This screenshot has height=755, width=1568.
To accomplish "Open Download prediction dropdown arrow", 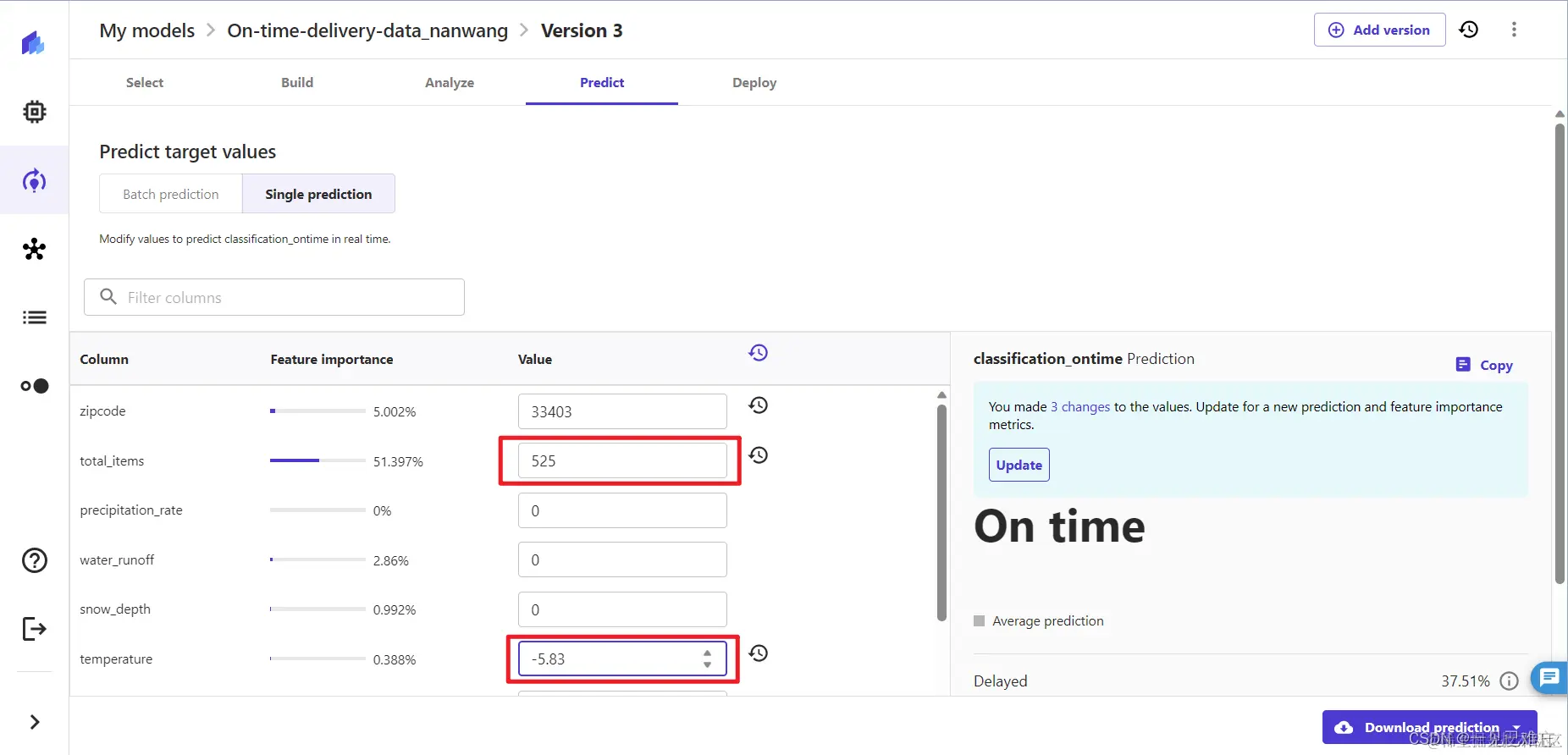I will click(x=1517, y=728).
